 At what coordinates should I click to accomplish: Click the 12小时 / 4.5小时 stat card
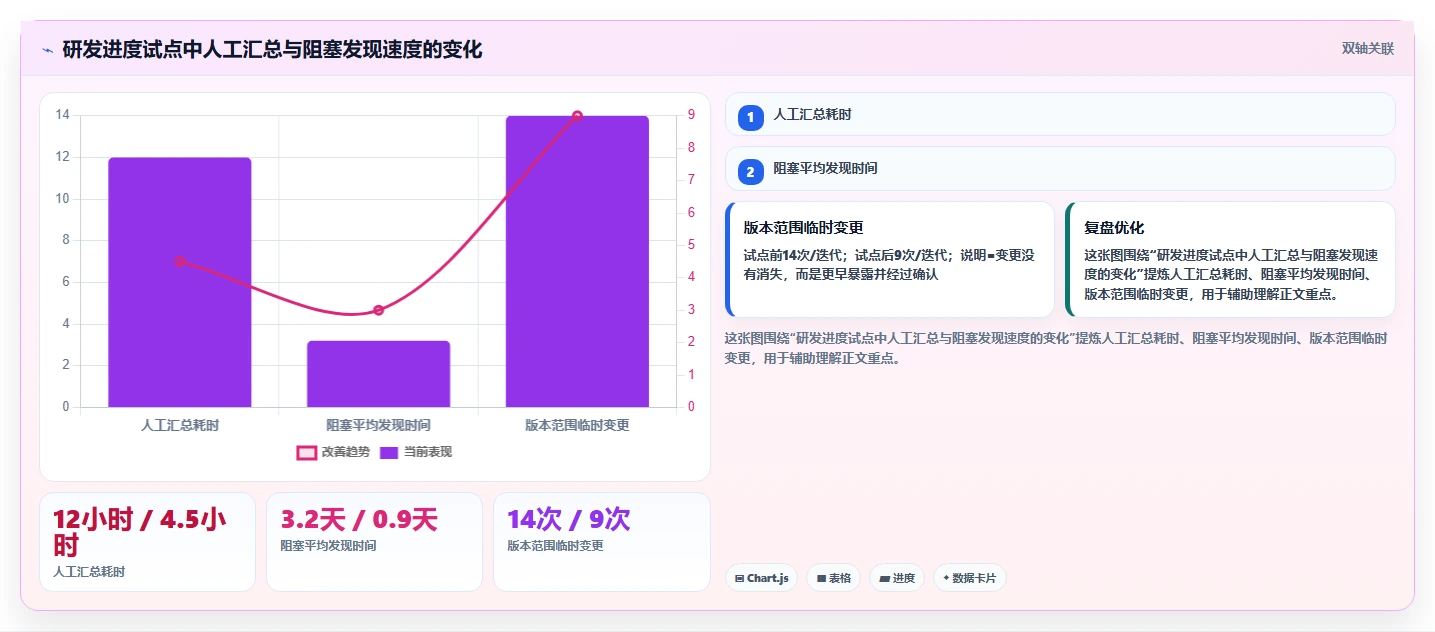(x=147, y=542)
